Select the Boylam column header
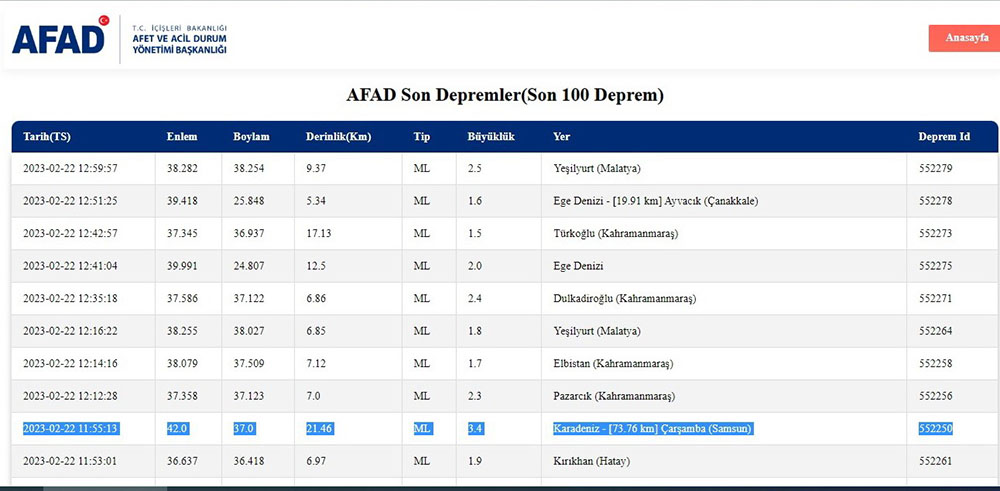Image resolution: width=1000 pixels, height=491 pixels. pos(251,136)
